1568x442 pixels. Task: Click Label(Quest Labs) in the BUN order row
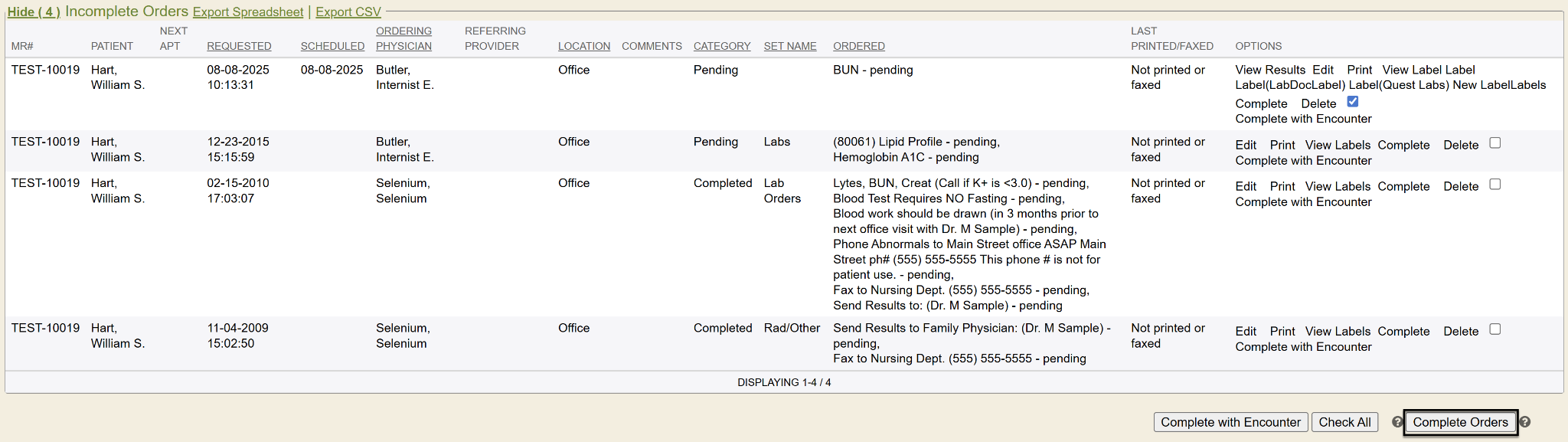[1399, 85]
